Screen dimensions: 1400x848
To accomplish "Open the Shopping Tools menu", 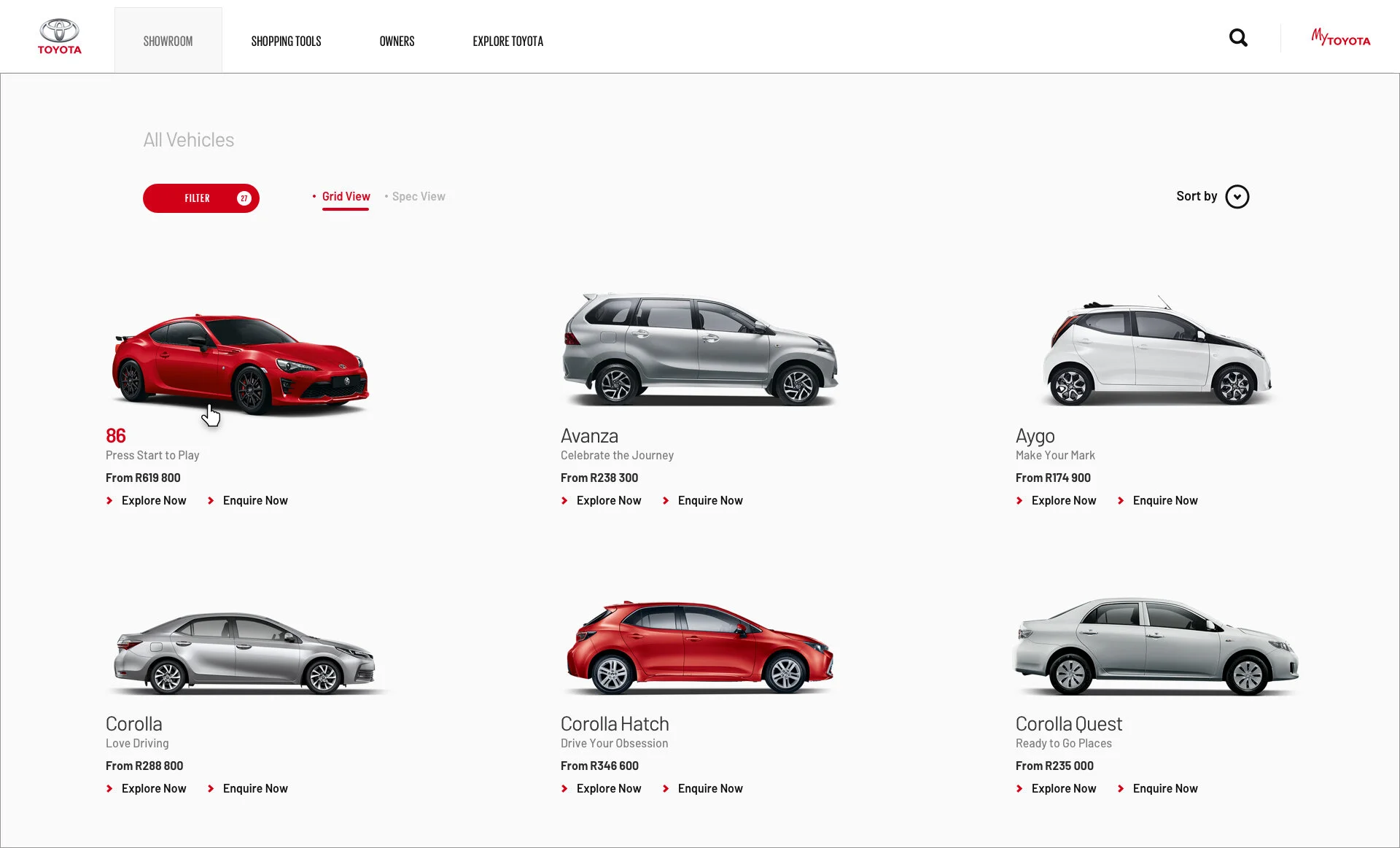I will pos(286,42).
